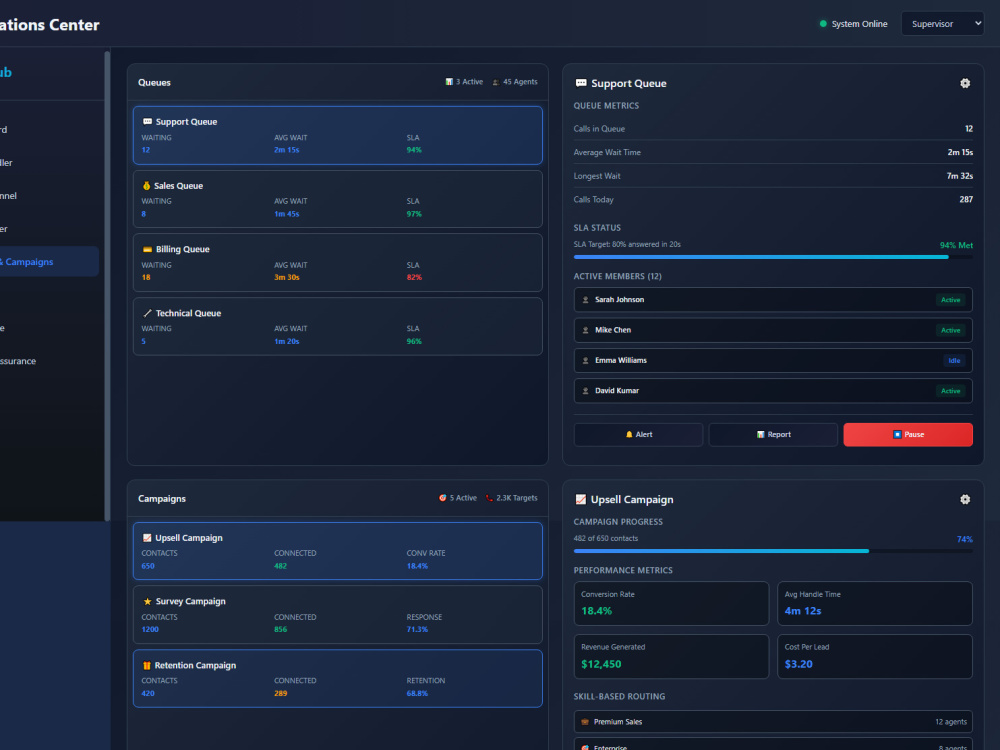Select the Support Queue card
This screenshot has width=1000, height=750.
(x=337, y=135)
